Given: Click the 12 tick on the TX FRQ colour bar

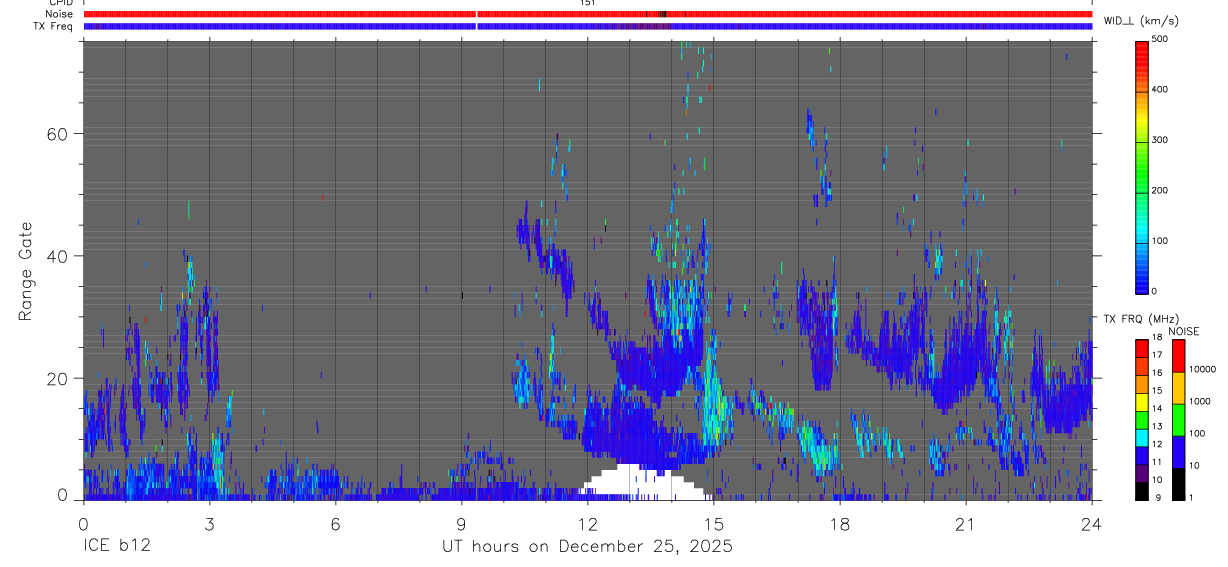Looking at the screenshot, I should pyautogui.click(x=1157, y=444).
